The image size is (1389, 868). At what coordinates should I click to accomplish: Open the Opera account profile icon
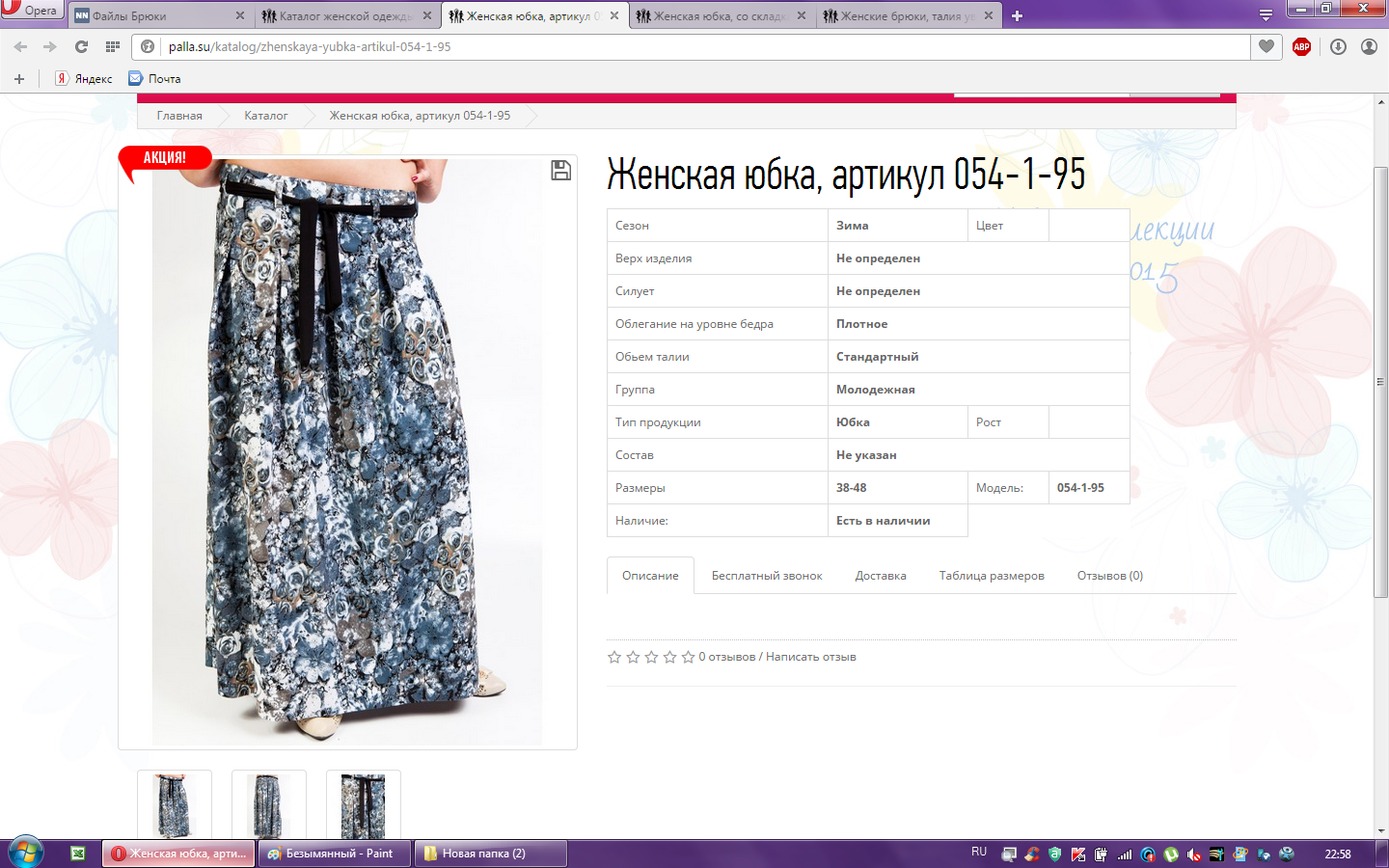[x=1369, y=46]
